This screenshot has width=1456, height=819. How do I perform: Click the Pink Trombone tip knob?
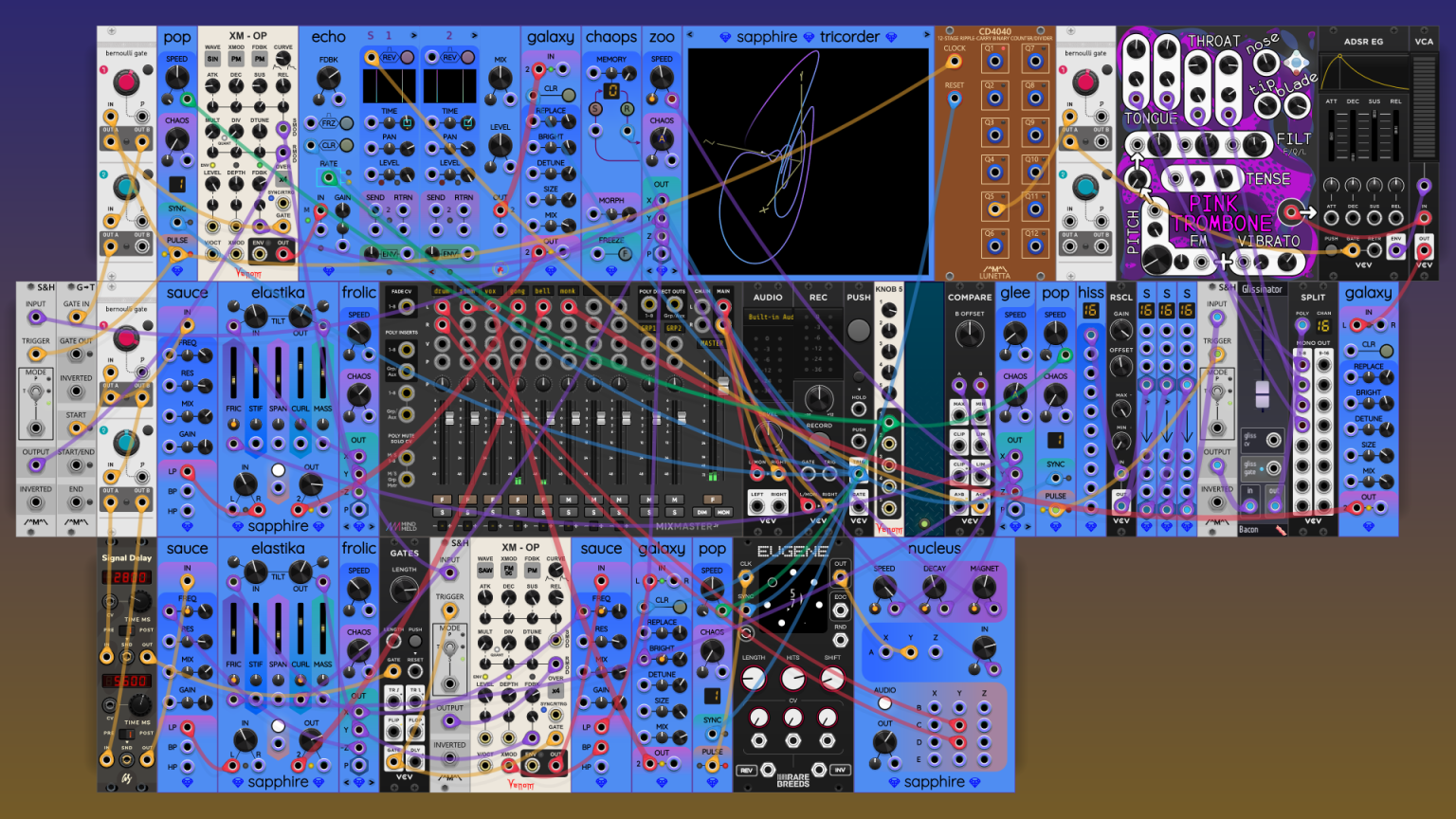point(1267,106)
